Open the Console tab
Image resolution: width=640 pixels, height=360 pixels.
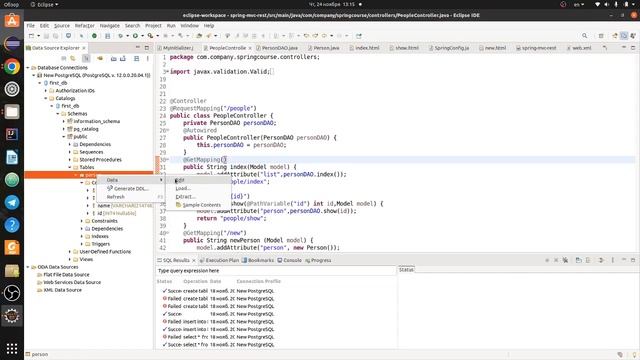(289, 260)
